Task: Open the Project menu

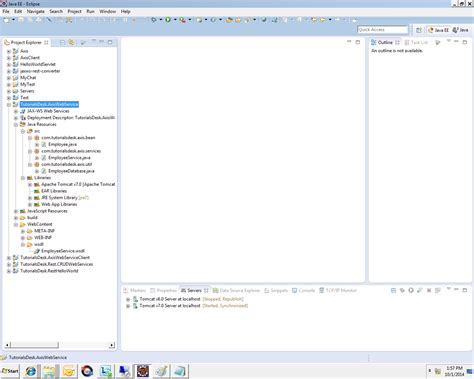Action: coord(75,11)
